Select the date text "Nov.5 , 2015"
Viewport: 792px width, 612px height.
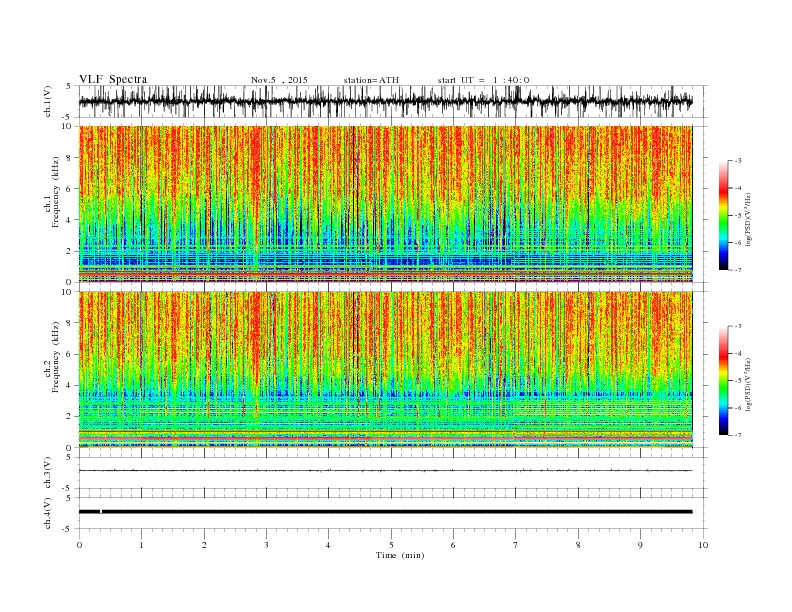[279, 80]
